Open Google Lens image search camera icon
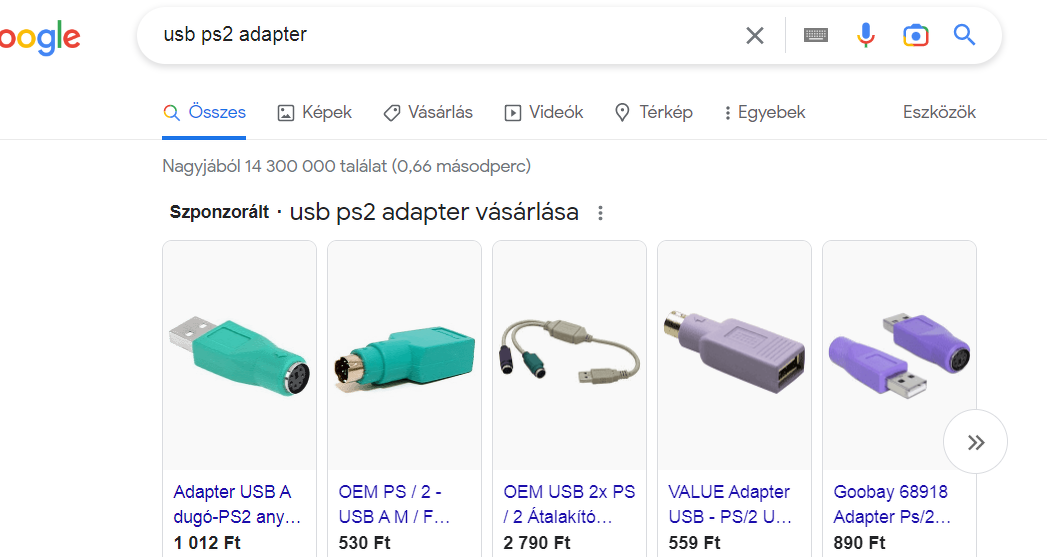The height and width of the screenshot is (557, 1047). [x=915, y=35]
